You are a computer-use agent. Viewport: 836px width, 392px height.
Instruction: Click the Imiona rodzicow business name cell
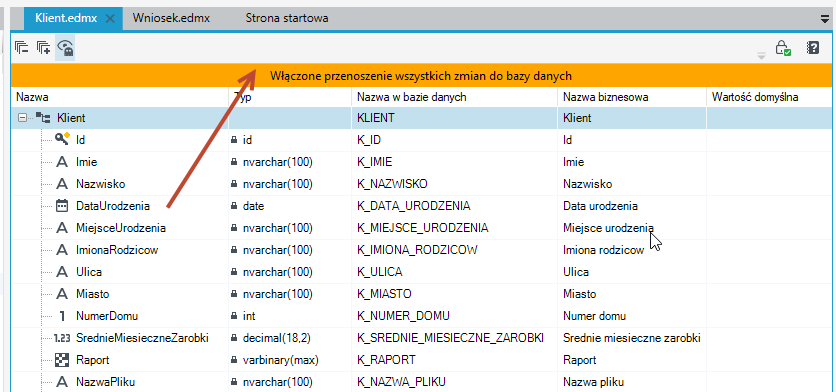[x=632, y=250]
